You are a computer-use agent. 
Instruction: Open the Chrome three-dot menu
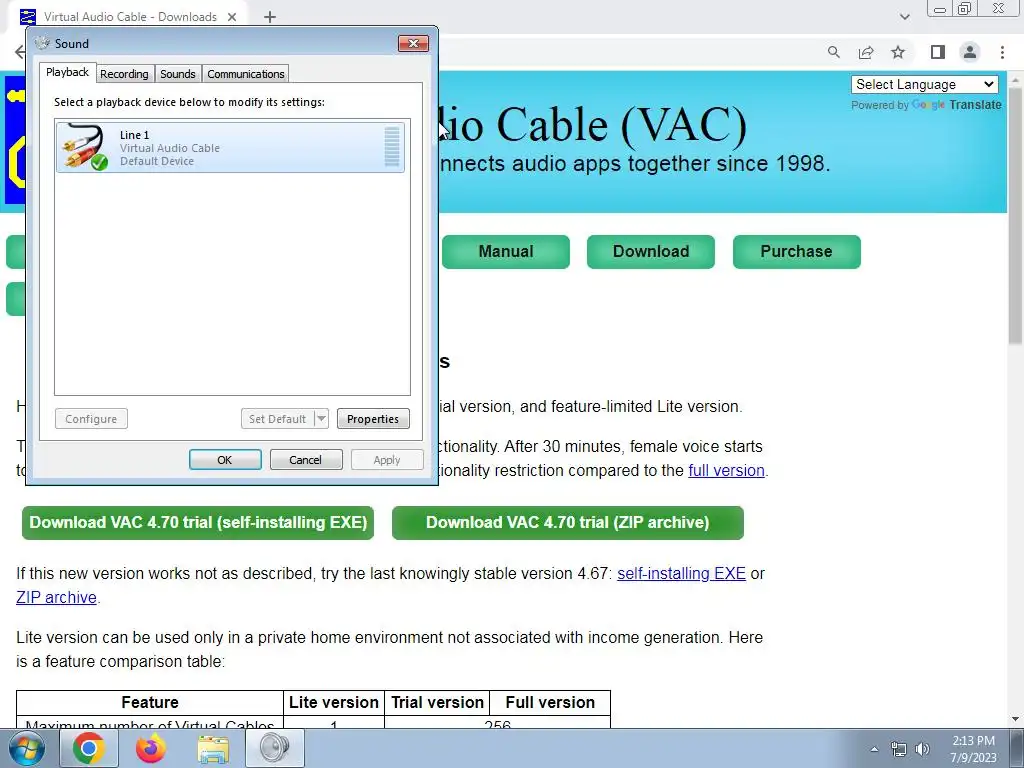1002,52
